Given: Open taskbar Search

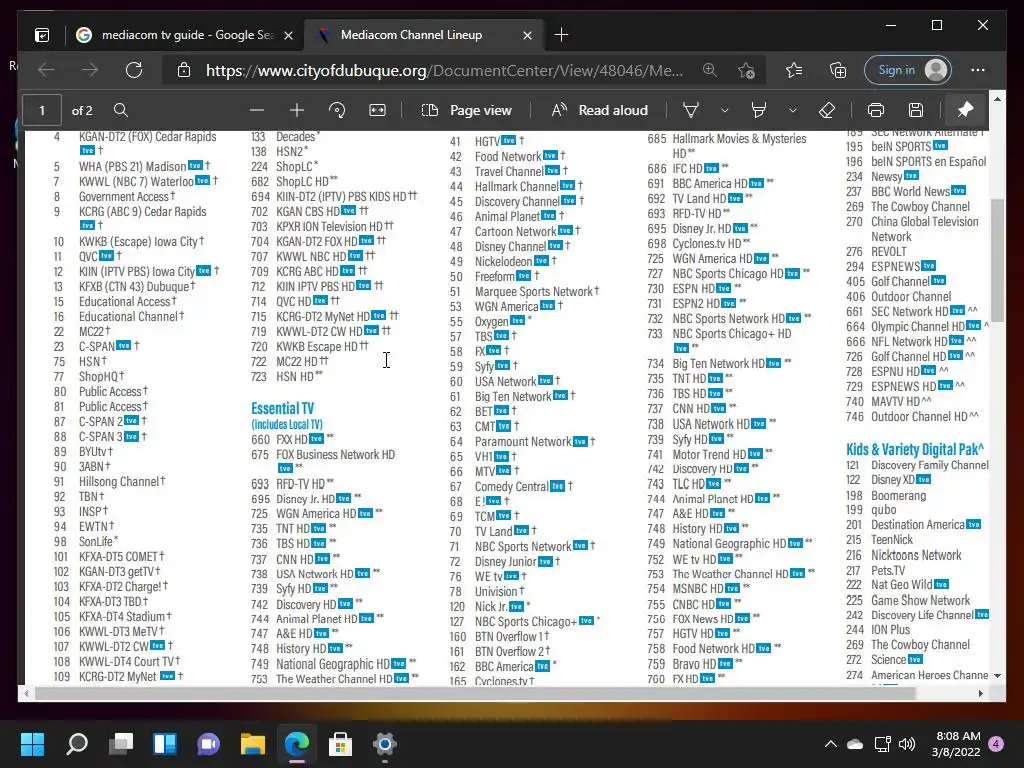Looking at the screenshot, I should (x=77, y=744).
